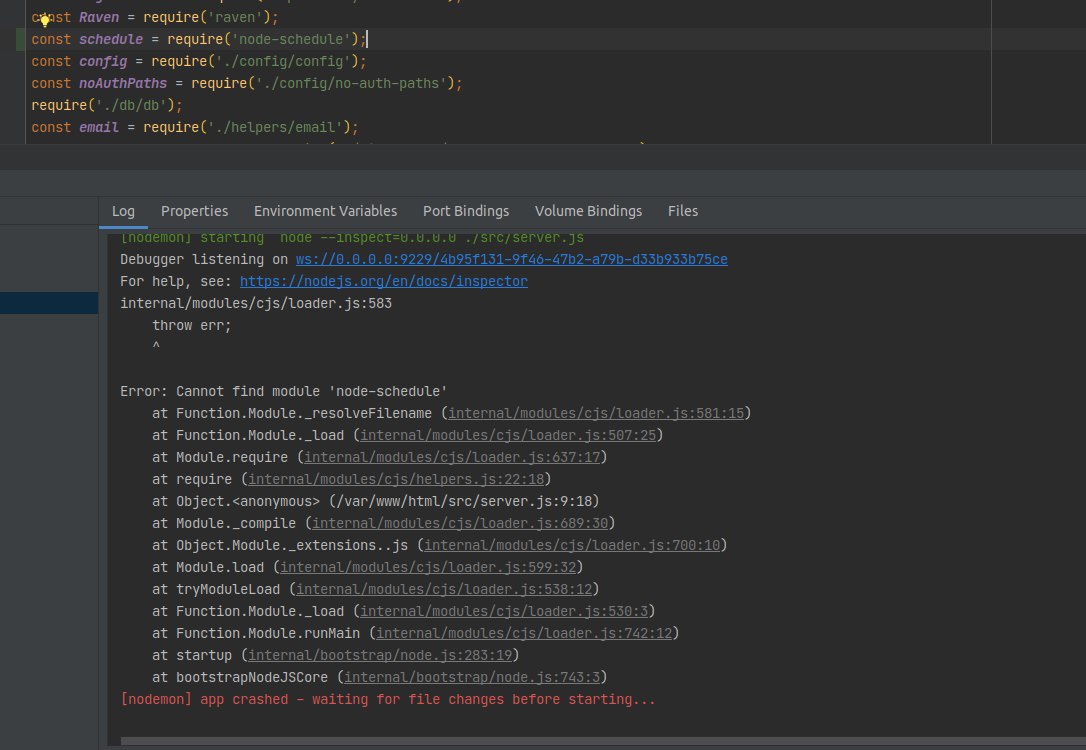Place cursor on the require('node-schedule') code line

(x=199, y=39)
